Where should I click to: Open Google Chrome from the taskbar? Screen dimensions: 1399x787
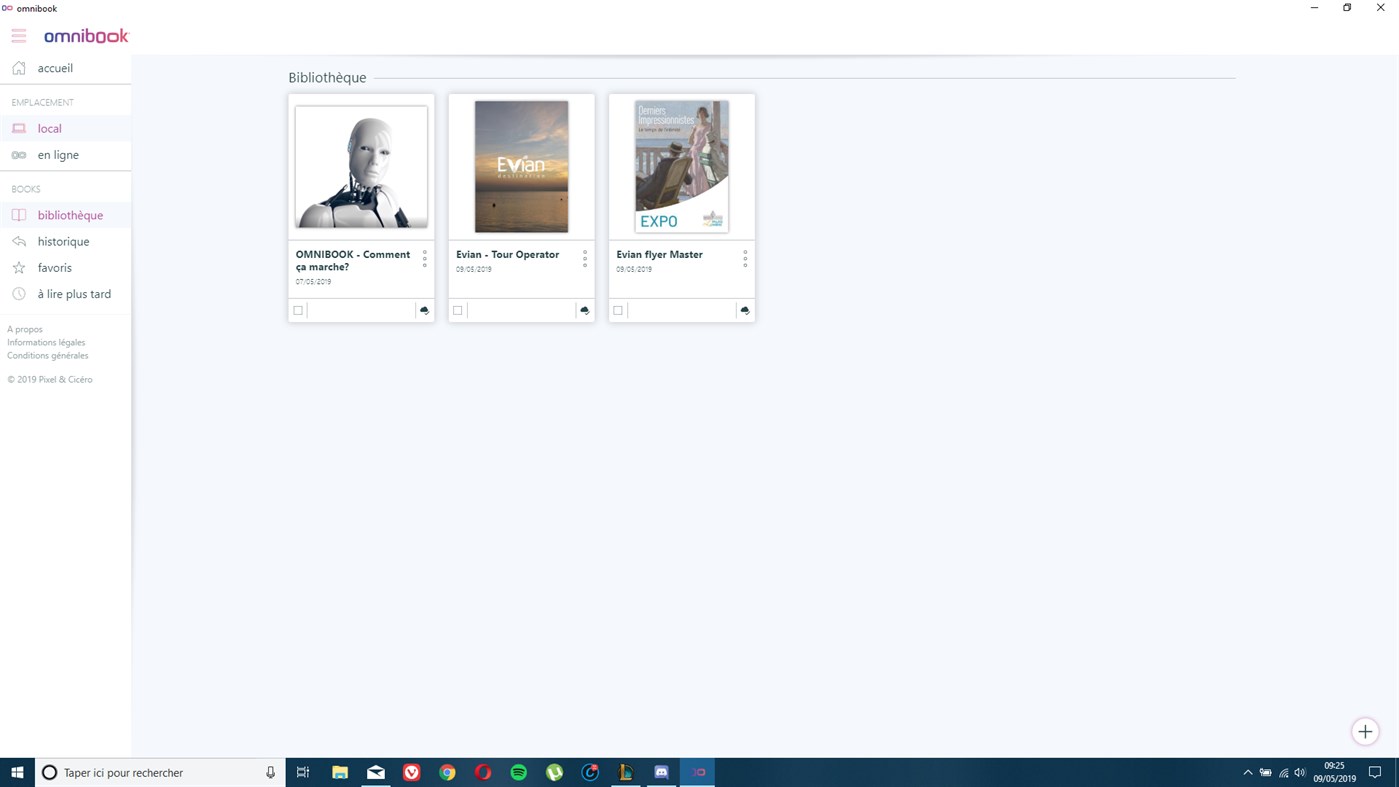coord(447,772)
